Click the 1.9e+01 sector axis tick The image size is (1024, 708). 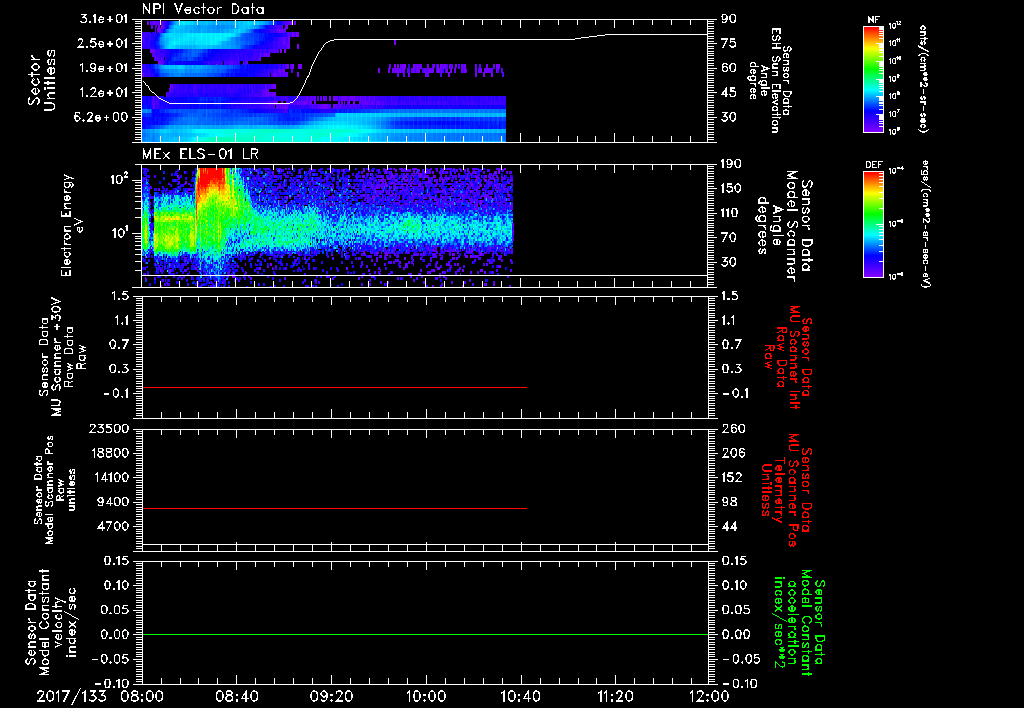pos(103,68)
